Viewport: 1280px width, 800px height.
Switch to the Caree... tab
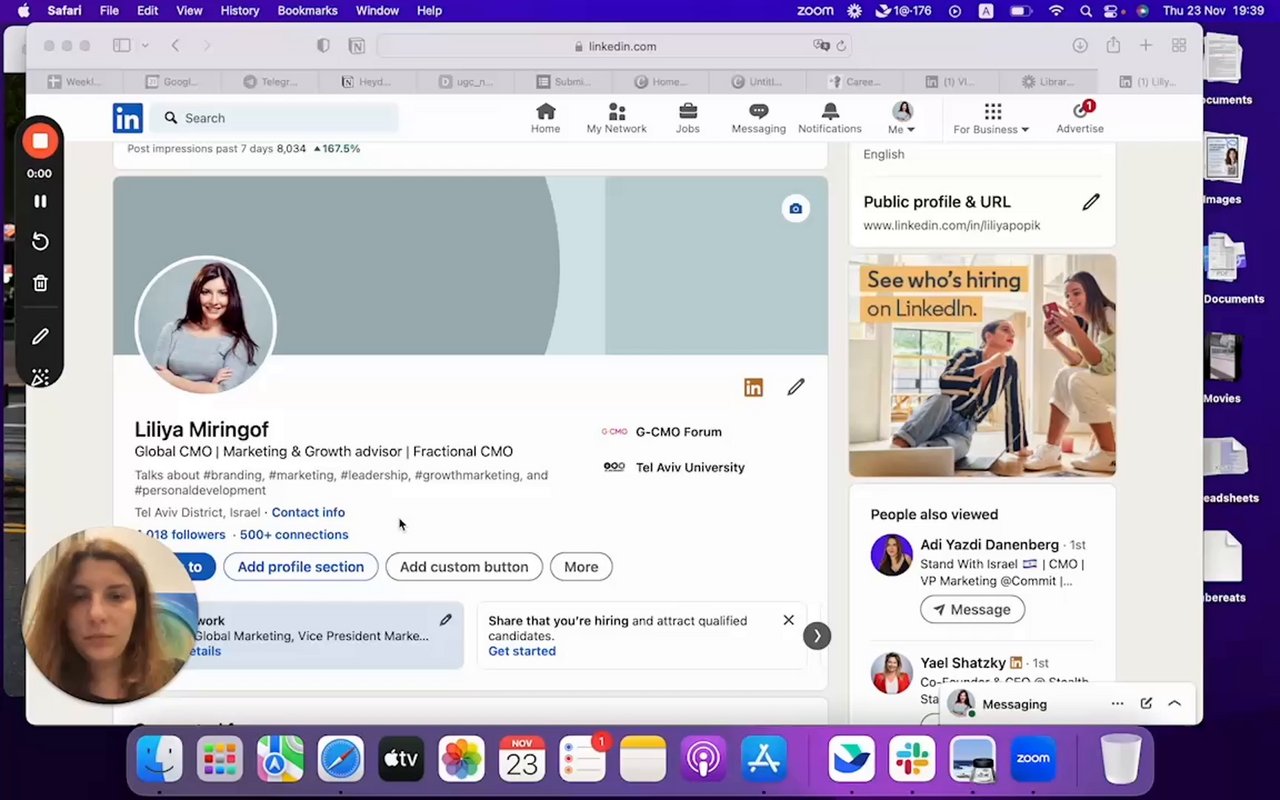[x=855, y=82]
